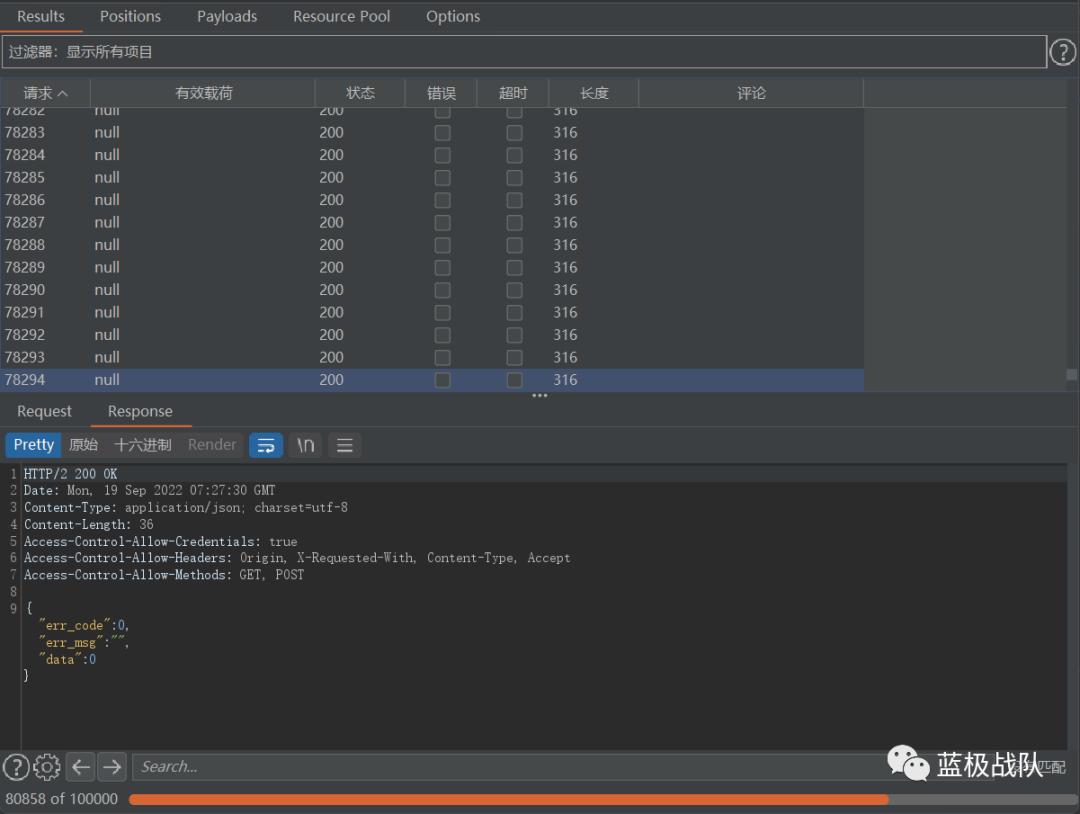The width and height of the screenshot is (1080, 814).
Task: Show the Request tab
Action: click(x=44, y=411)
